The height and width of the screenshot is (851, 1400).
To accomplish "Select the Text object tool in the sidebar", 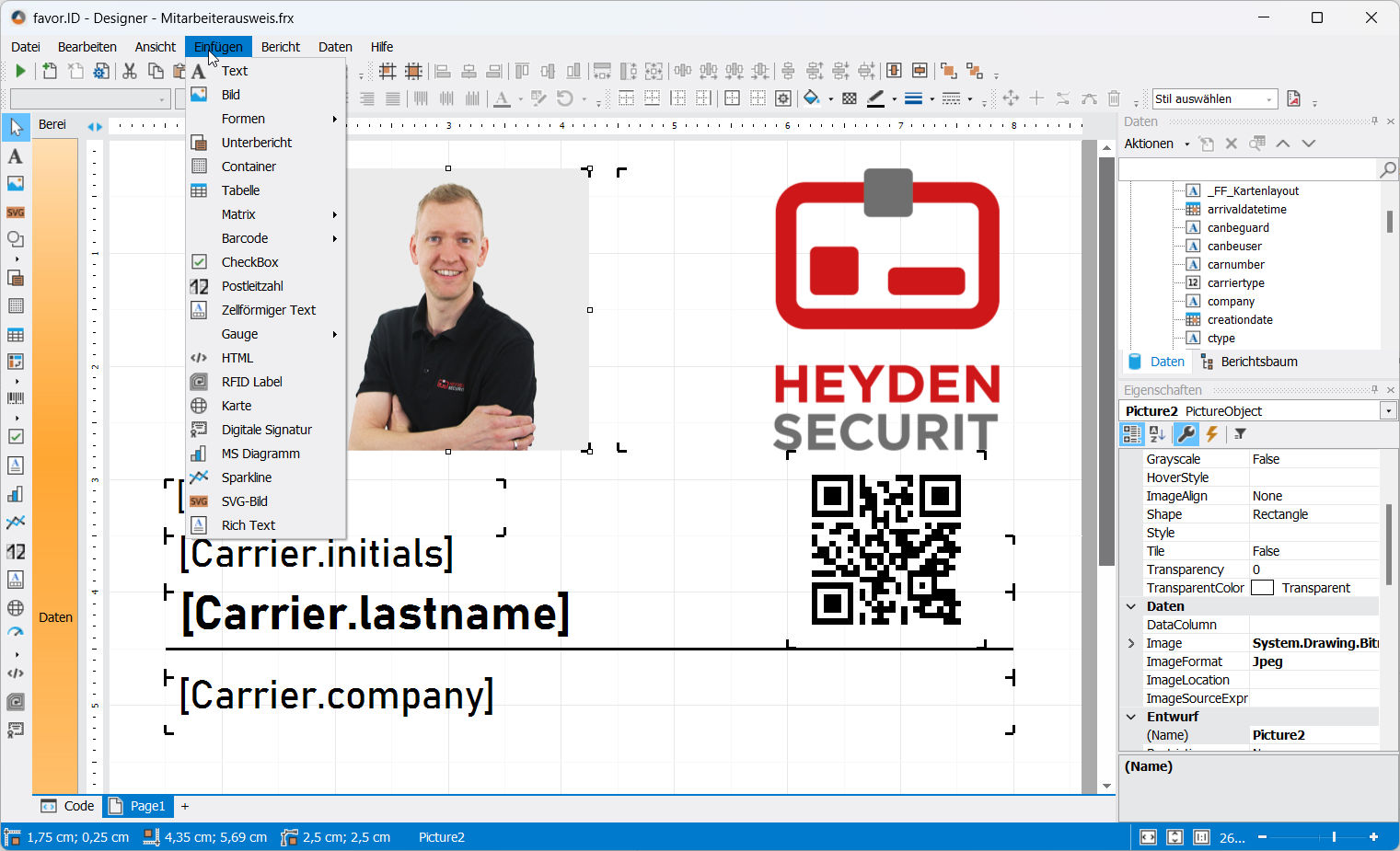I will [x=14, y=156].
